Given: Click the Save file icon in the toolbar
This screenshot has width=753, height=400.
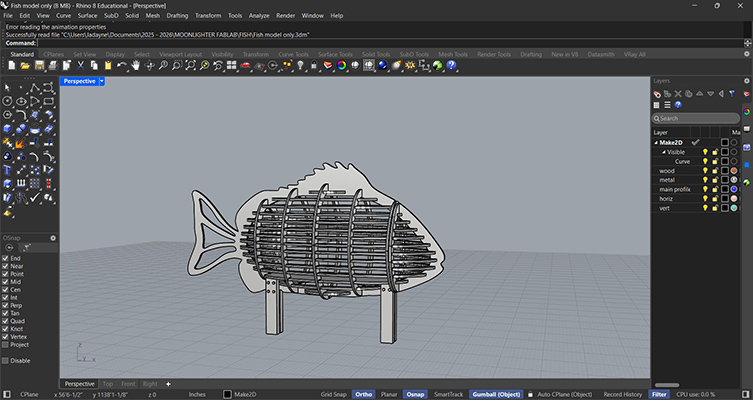Looking at the screenshot, I should [x=38, y=66].
